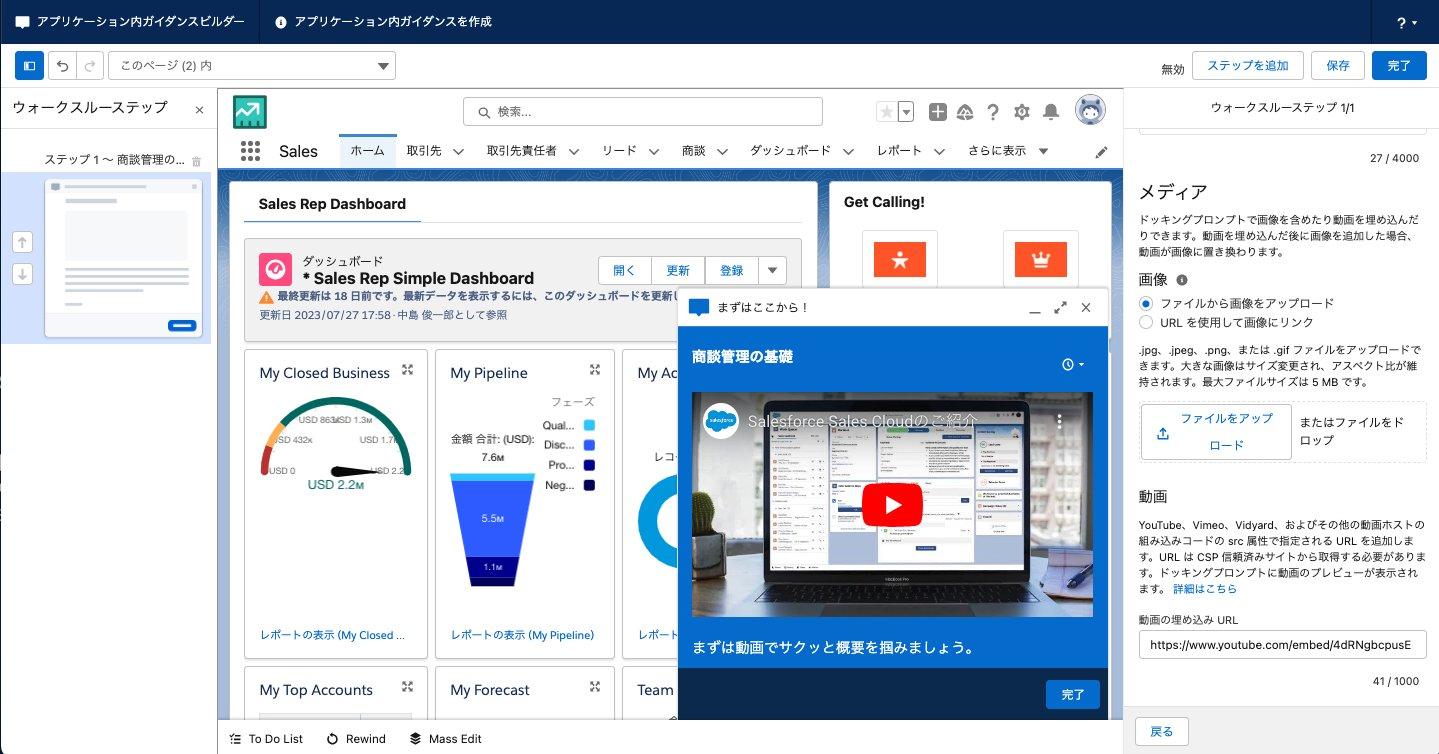1439x754 pixels.
Task: Open global actions plus icon
Action: click(x=937, y=112)
